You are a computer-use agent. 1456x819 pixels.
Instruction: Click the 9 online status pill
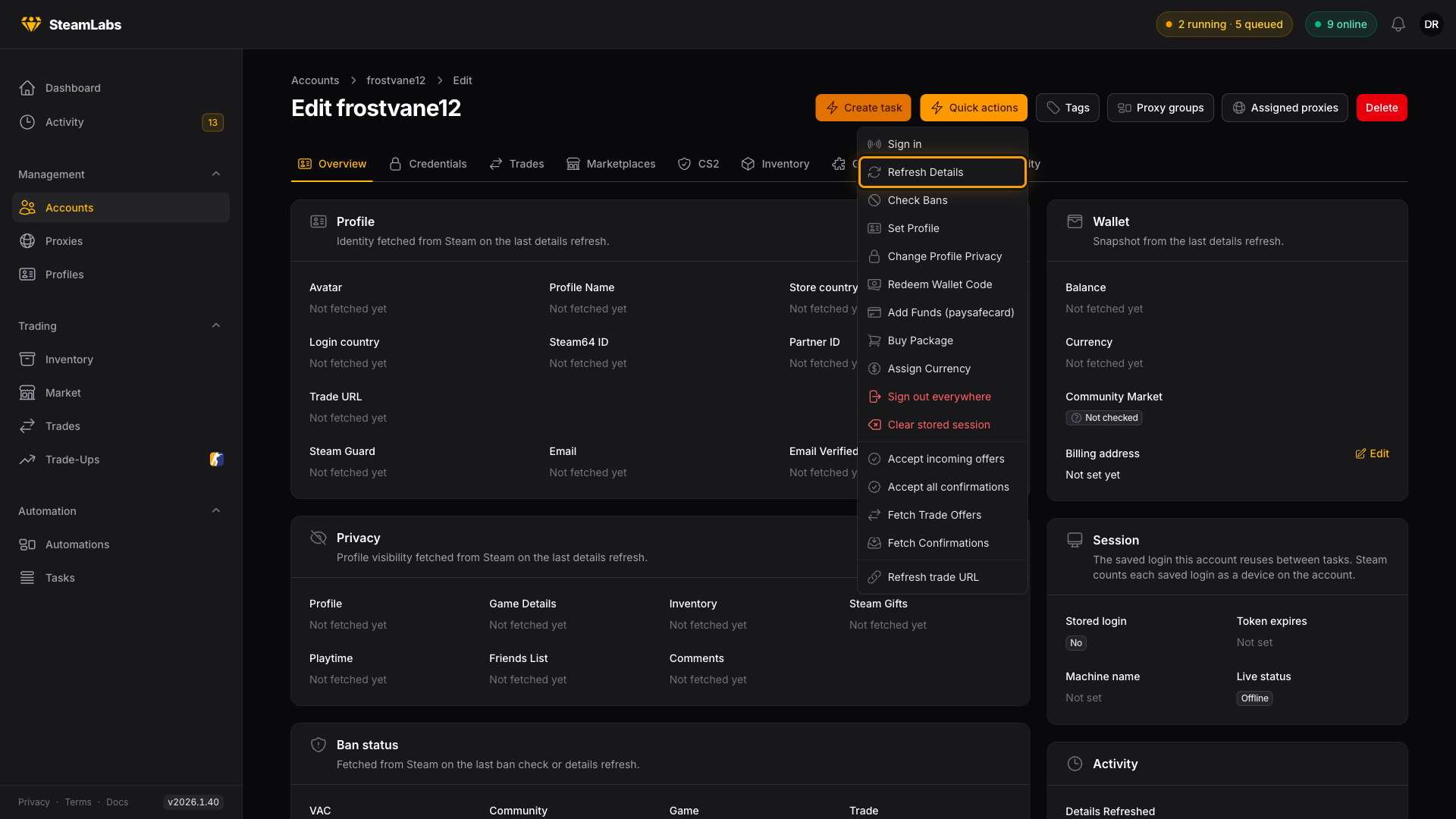(1341, 24)
